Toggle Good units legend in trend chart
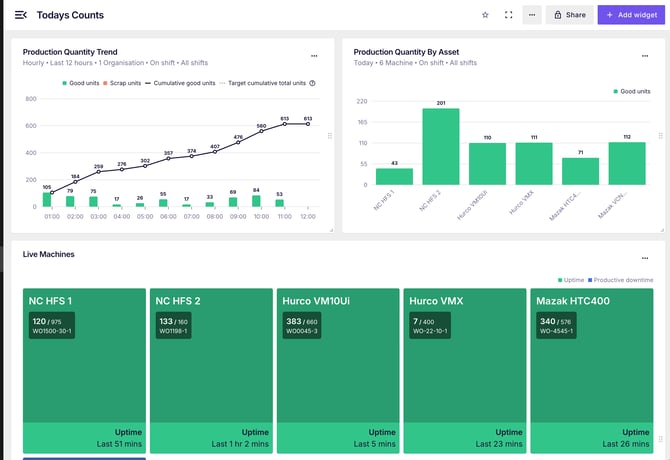 coord(81,83)
